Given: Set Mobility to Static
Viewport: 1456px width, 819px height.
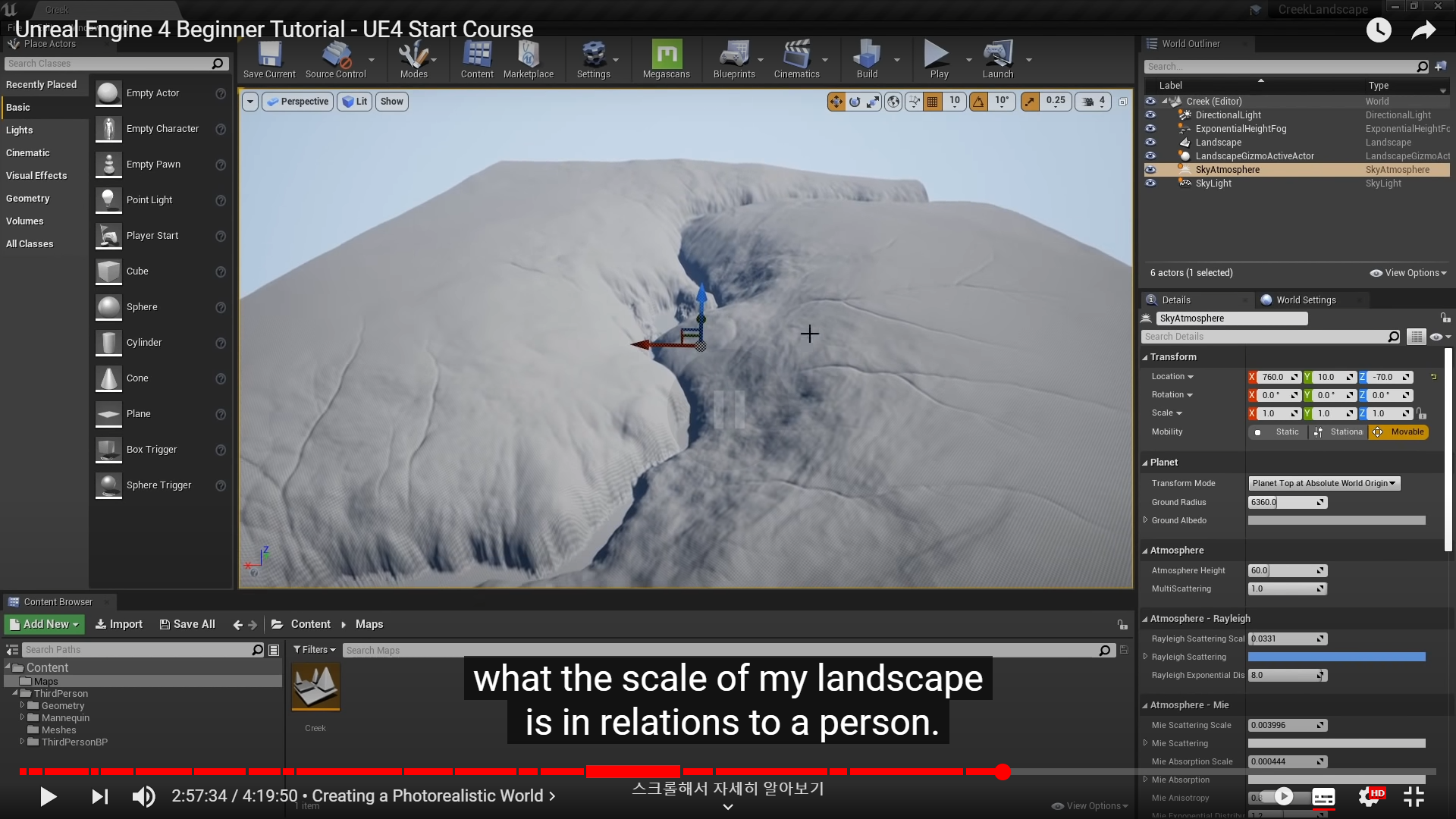Looking at the screenshot, I should pyautogui.click(x=1279, y=432).
